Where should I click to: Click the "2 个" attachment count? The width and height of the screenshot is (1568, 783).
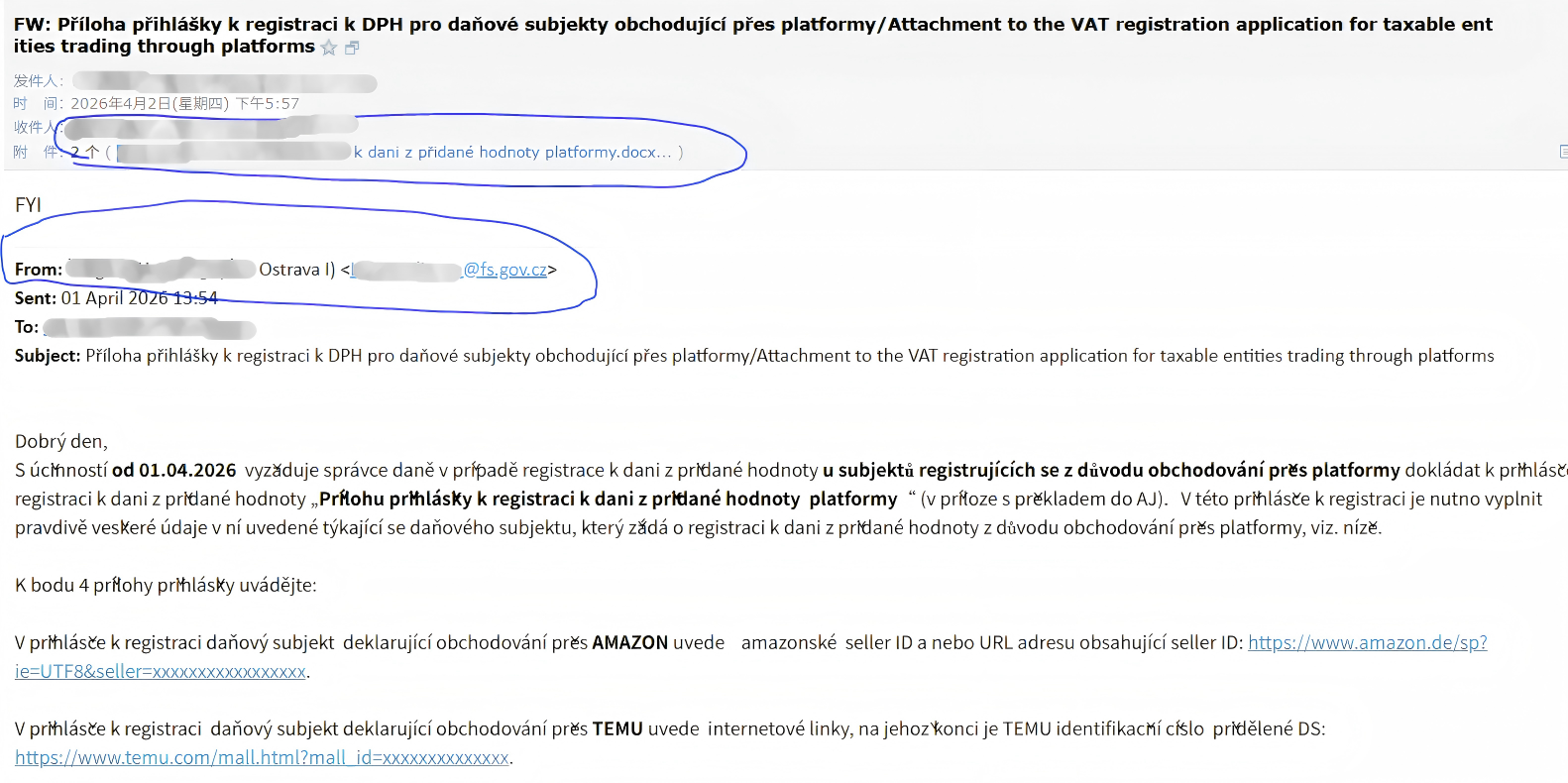tap(85, 152)
